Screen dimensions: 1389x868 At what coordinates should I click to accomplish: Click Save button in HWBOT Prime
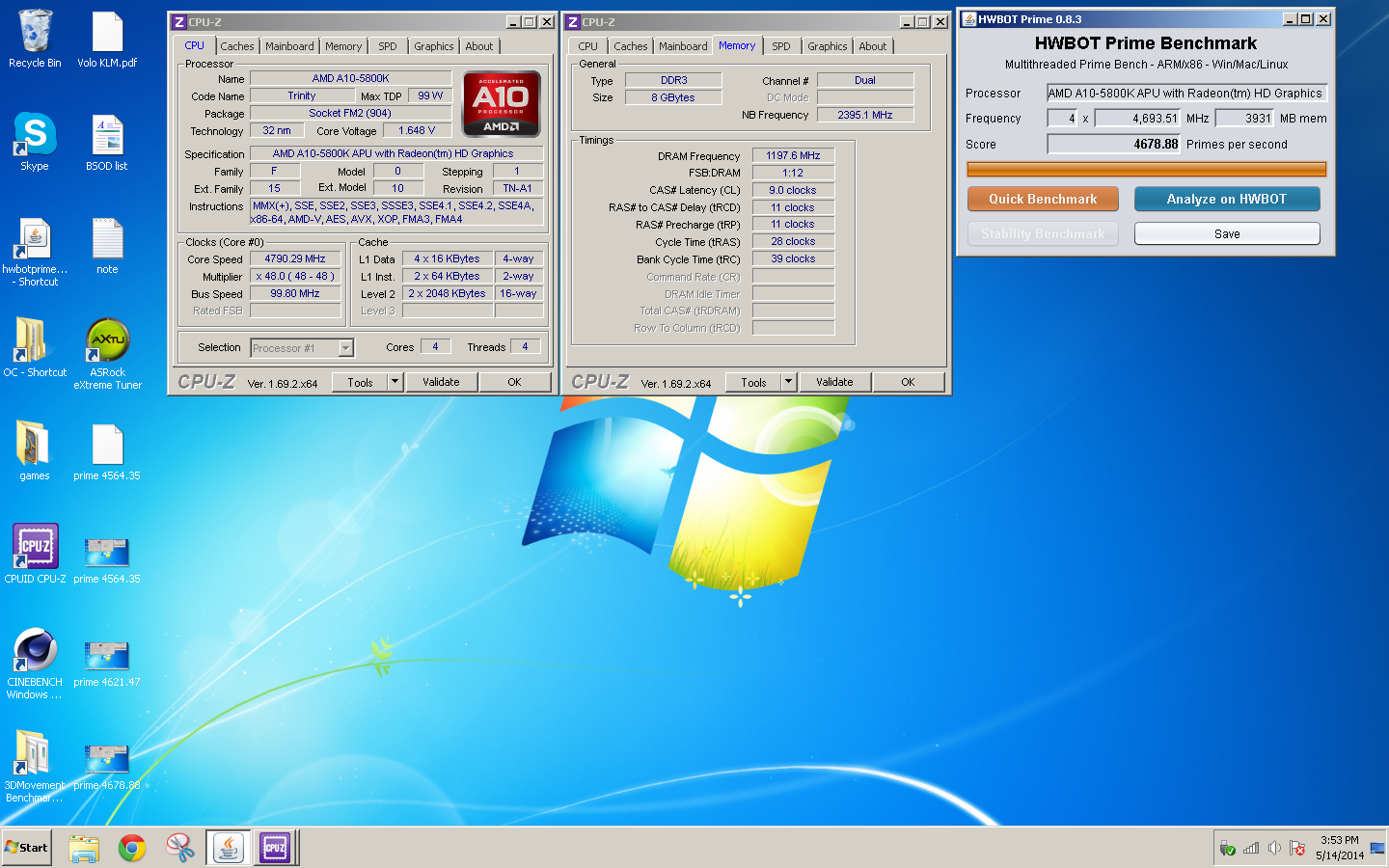coord(1227,233)
